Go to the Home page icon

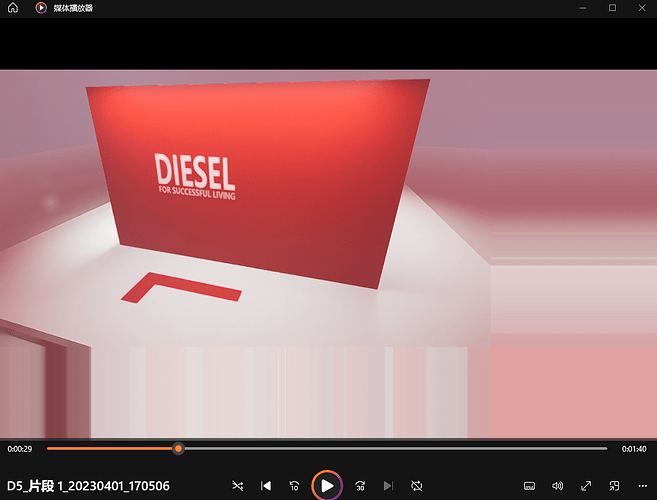click(13, 8)
